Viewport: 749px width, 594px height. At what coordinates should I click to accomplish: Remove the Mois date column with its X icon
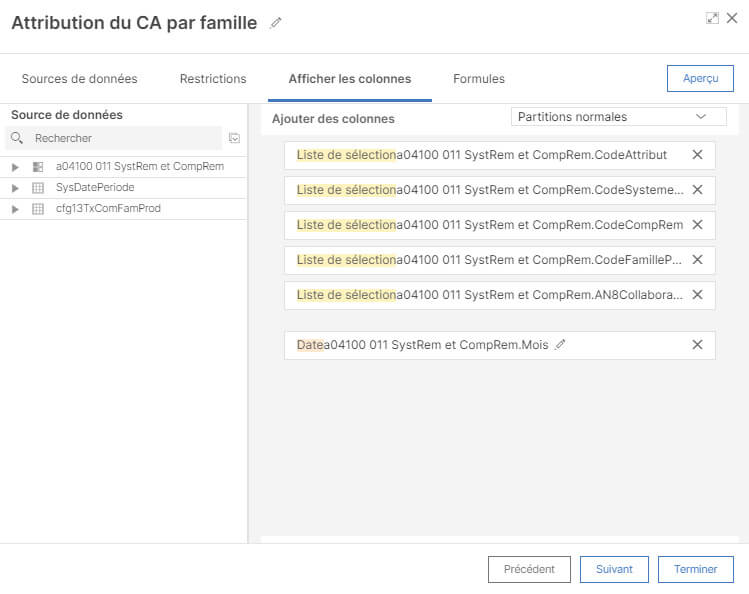697,345
